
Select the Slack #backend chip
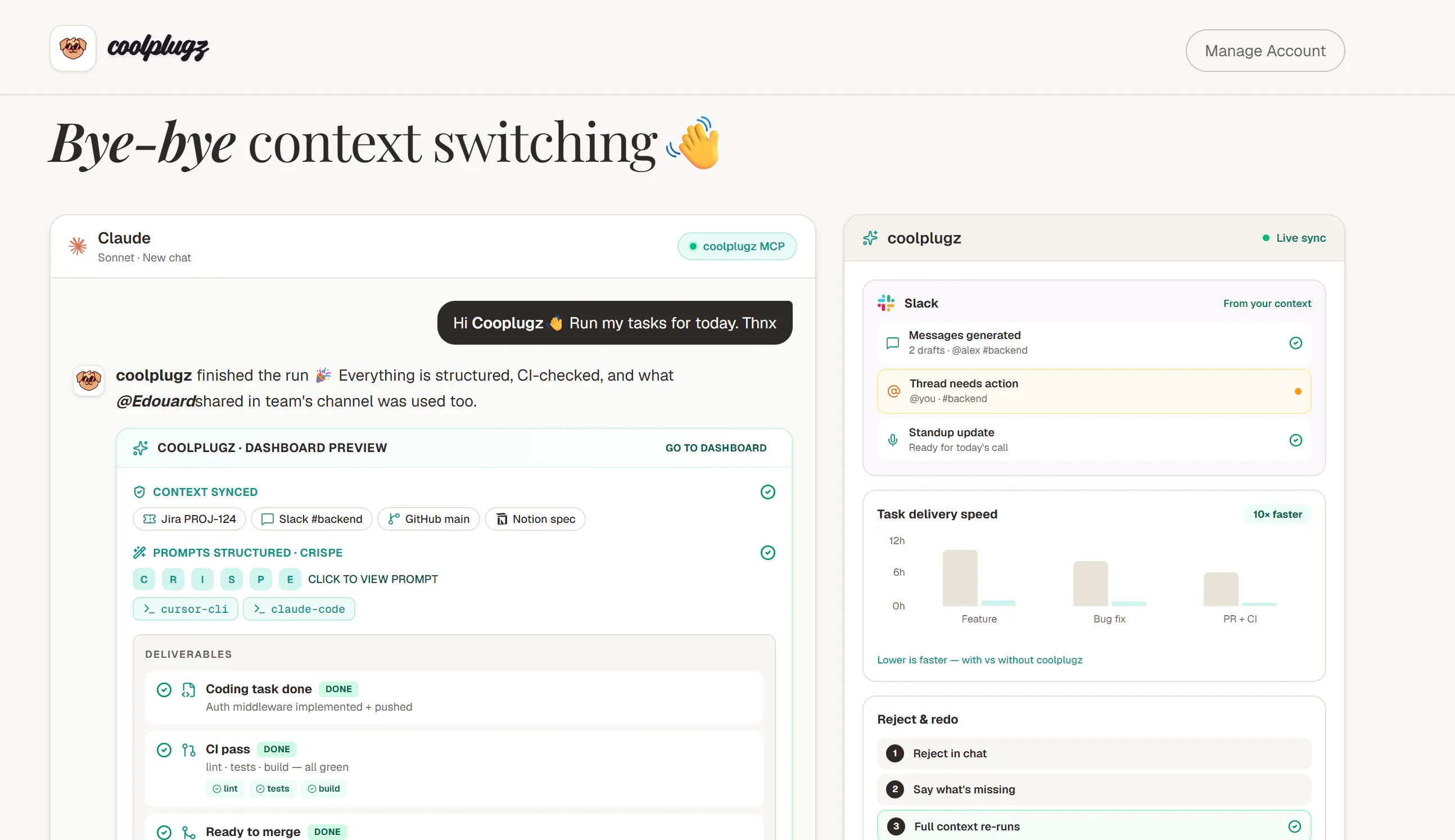pos(311,519)
